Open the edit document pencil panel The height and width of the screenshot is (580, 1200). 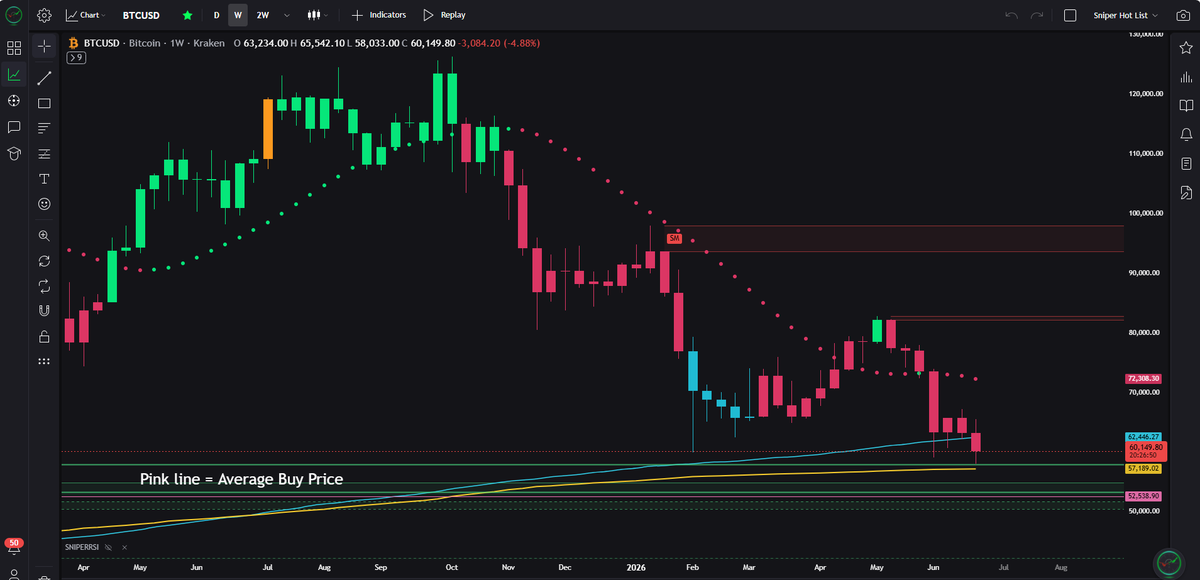(x=1185, y=192)
